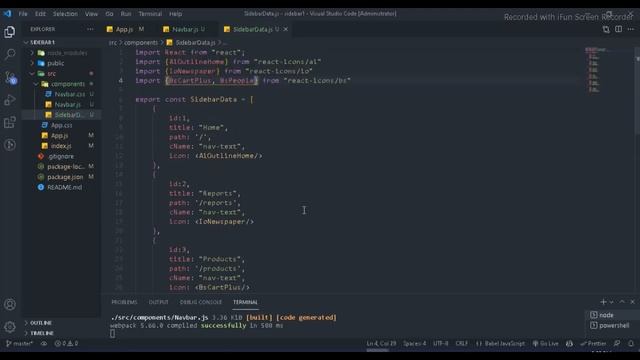Screen dimensions: 640x360
Task: Open Explorer views and more actions menu
Action: [90, 29]
